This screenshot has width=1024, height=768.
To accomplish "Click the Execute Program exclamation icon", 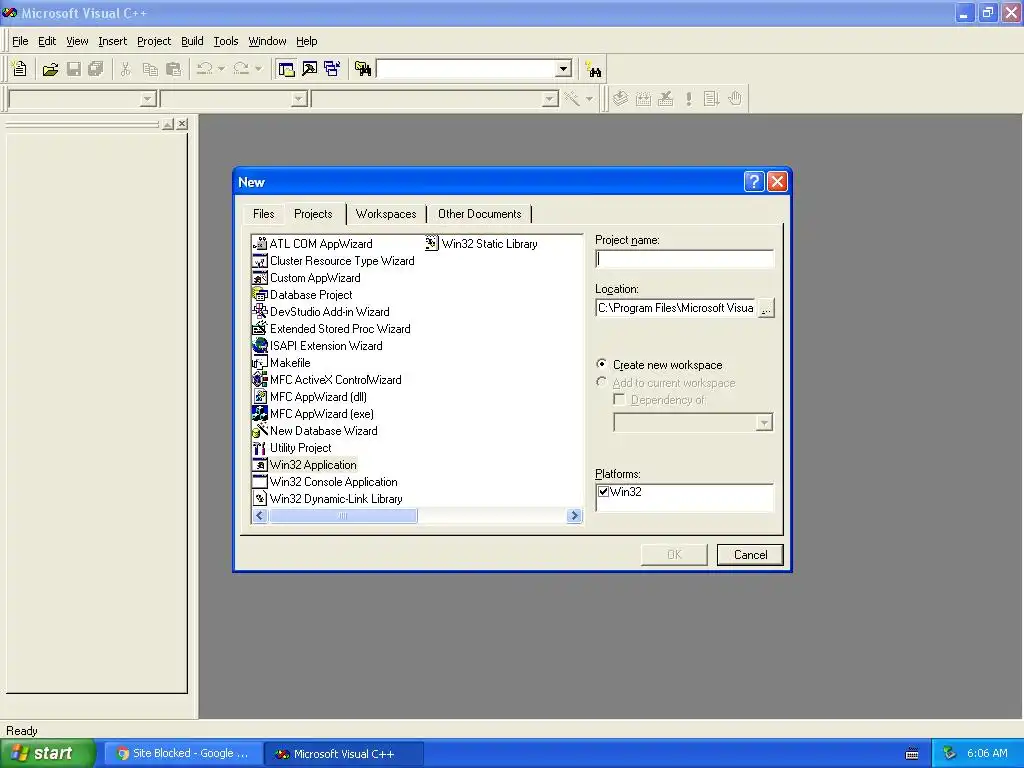I will [x=688, y=99].
